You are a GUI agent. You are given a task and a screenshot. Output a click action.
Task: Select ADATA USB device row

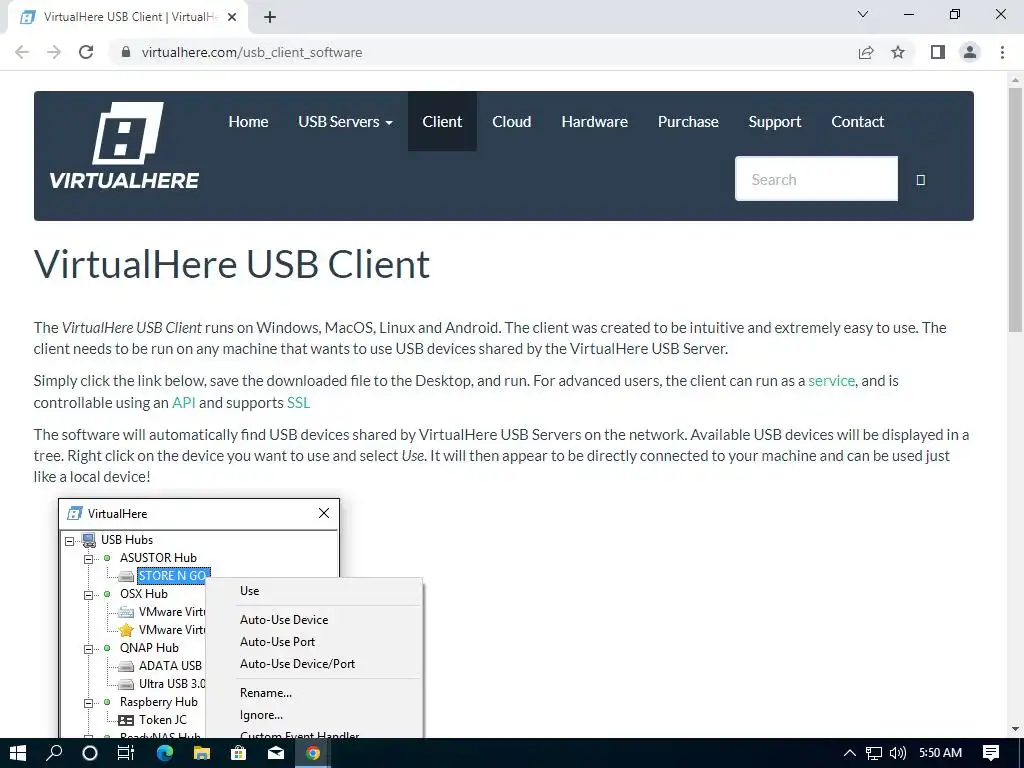(x=170, y=665)
